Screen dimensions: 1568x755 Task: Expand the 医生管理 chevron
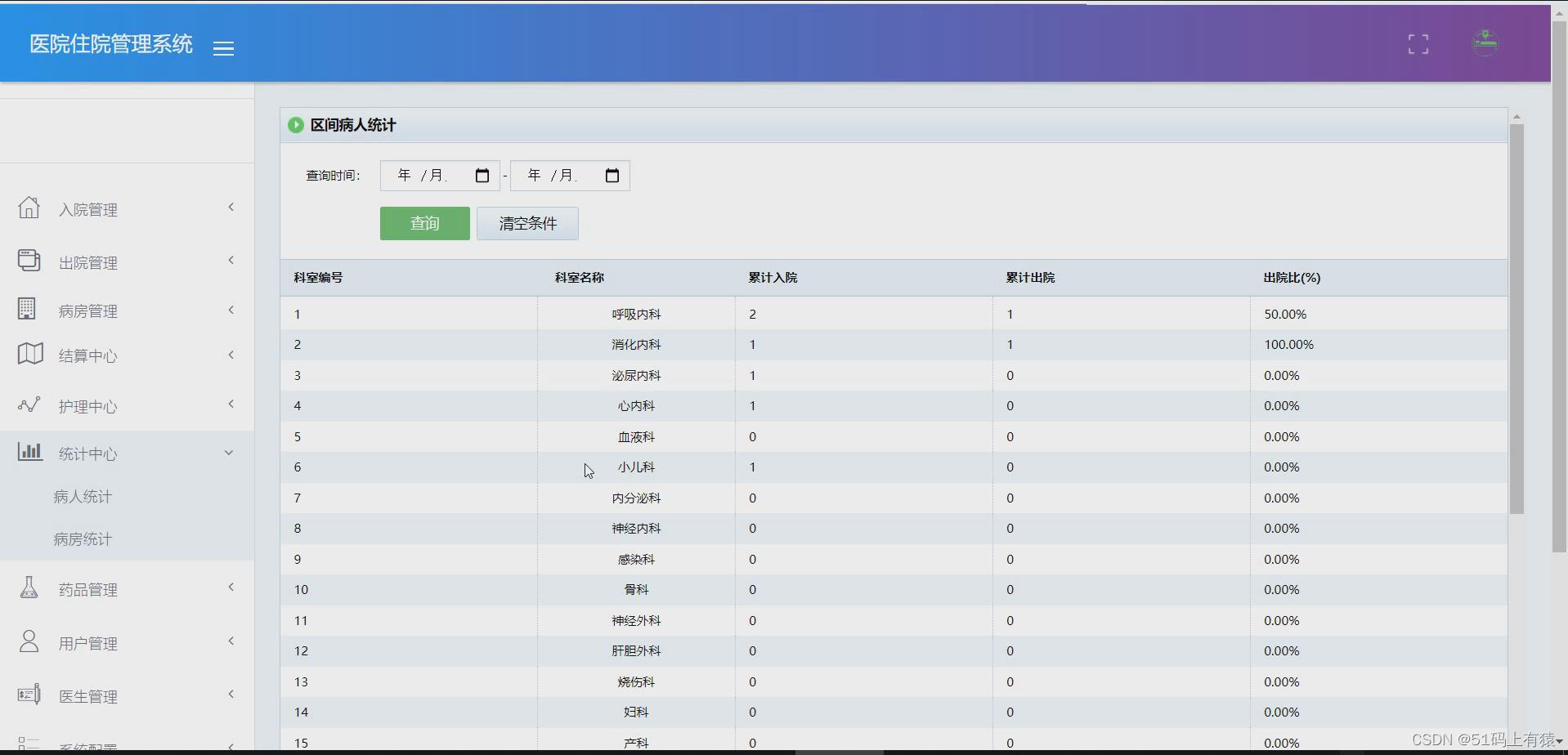click(231, 695)
